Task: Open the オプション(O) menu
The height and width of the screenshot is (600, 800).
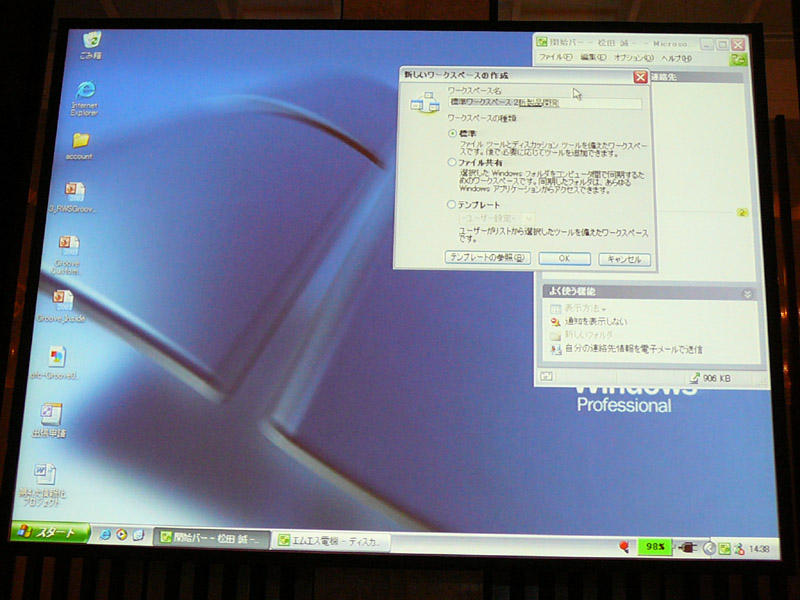Action: 633,58
